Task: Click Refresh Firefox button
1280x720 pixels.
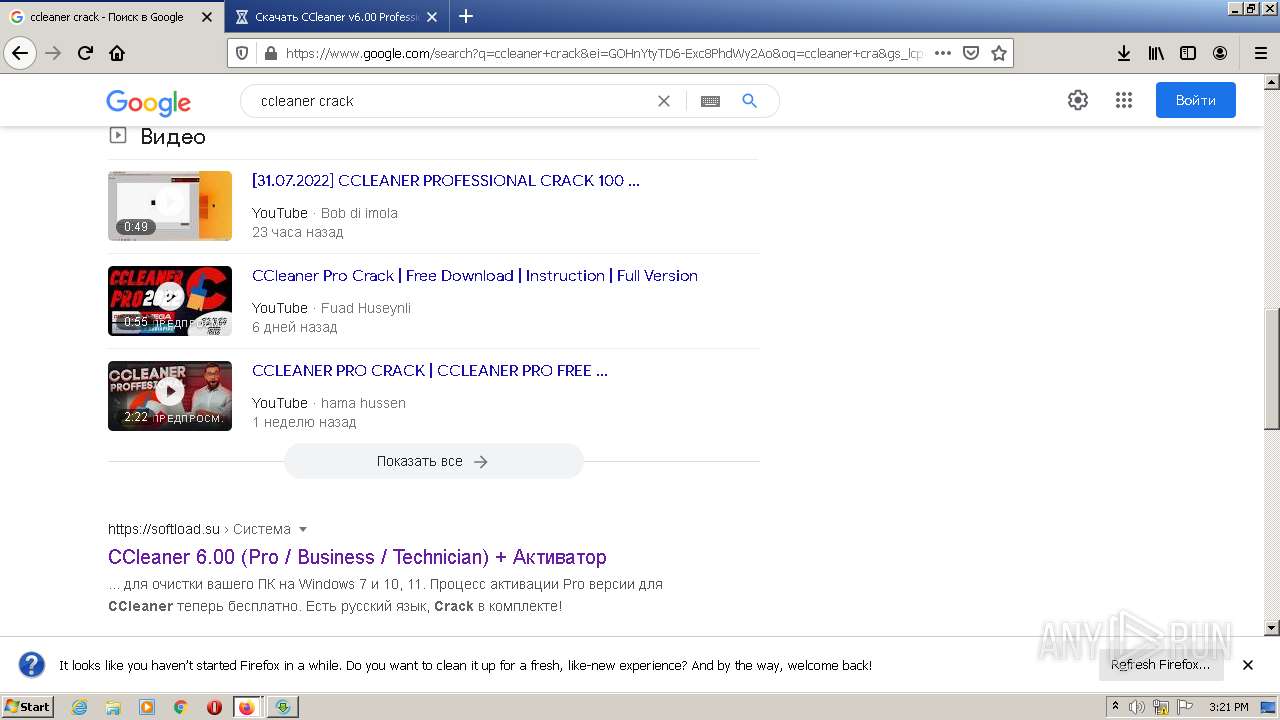Action: (1160, 665)
